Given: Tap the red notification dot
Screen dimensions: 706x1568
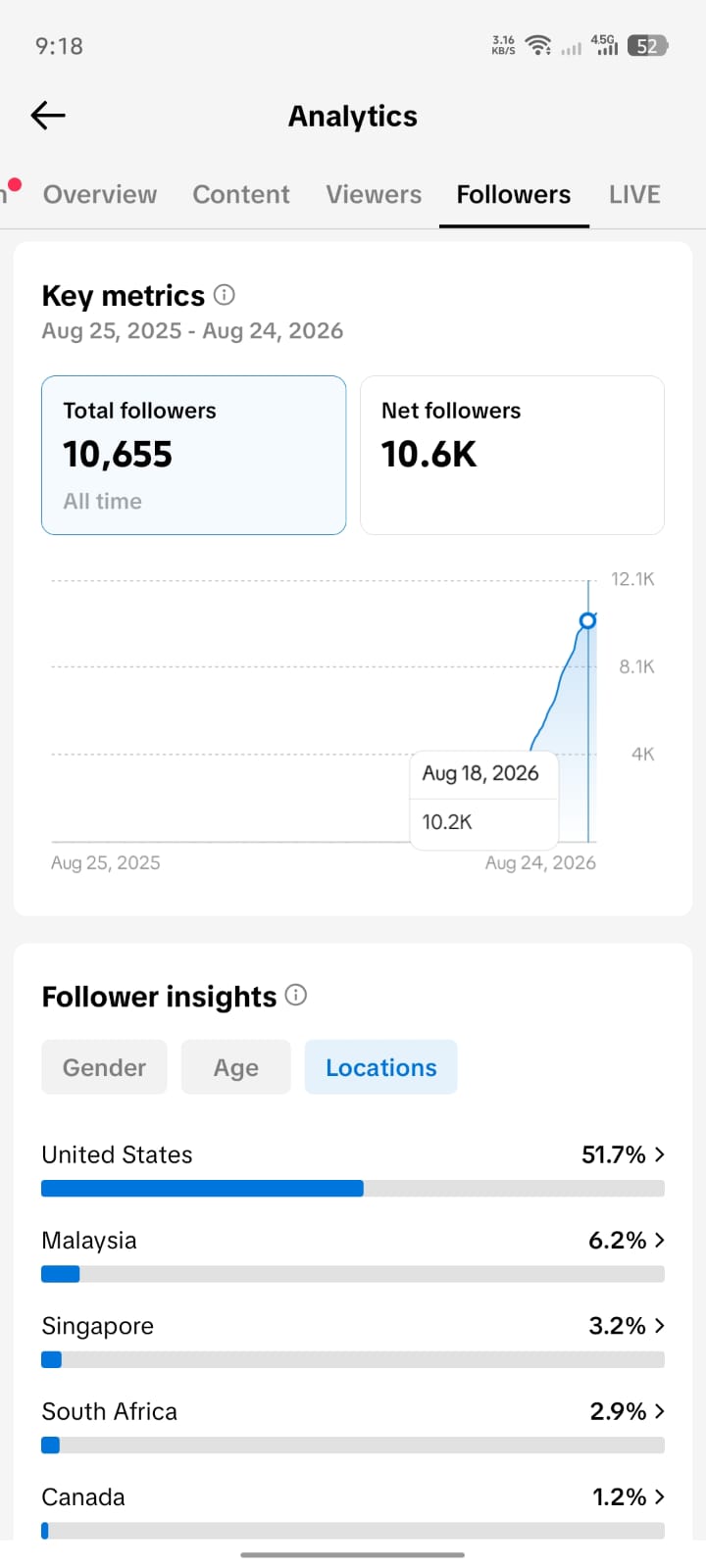Looking at the screenshot, I should [15, 184].
